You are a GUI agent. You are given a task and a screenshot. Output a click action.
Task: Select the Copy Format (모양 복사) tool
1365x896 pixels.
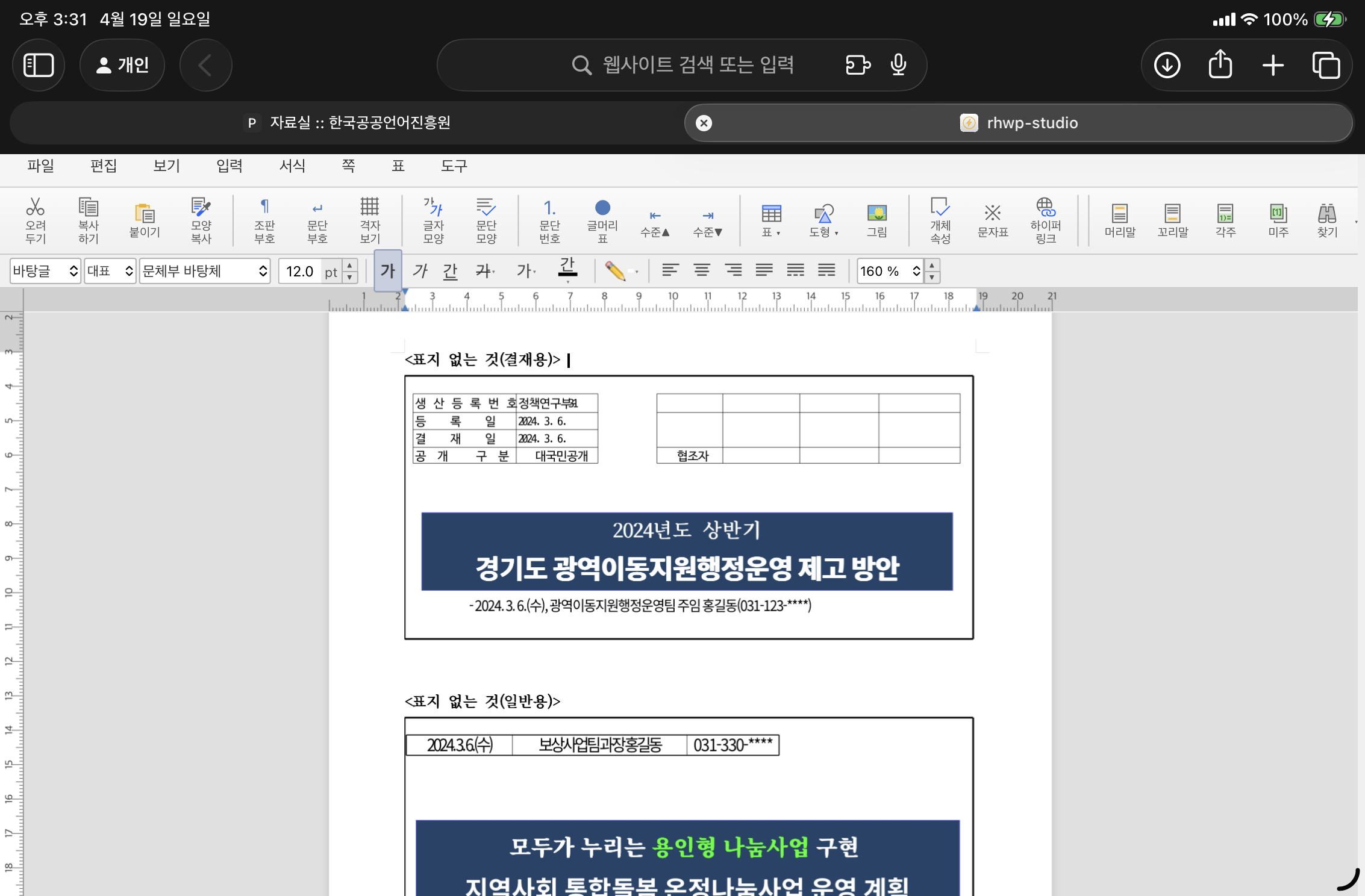click(x=201, y=220)
